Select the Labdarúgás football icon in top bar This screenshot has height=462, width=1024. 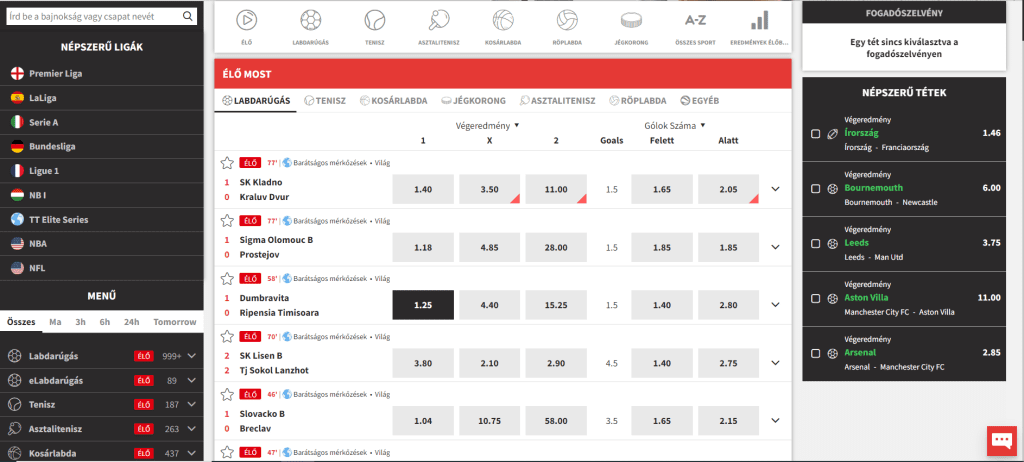point(311,21)
